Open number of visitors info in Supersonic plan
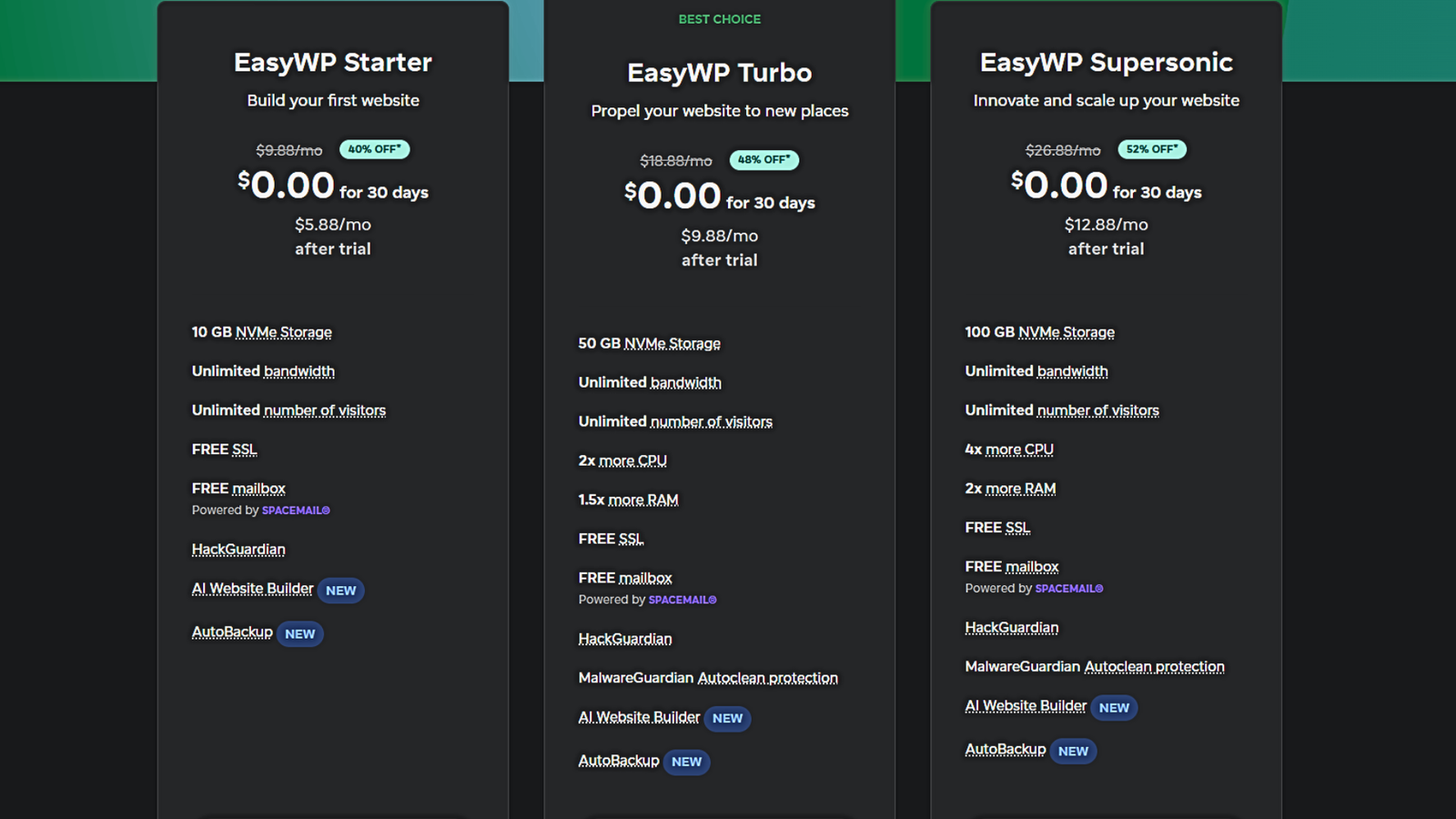This screenshot has width=1456, height=819. (x=1098, y=410)
